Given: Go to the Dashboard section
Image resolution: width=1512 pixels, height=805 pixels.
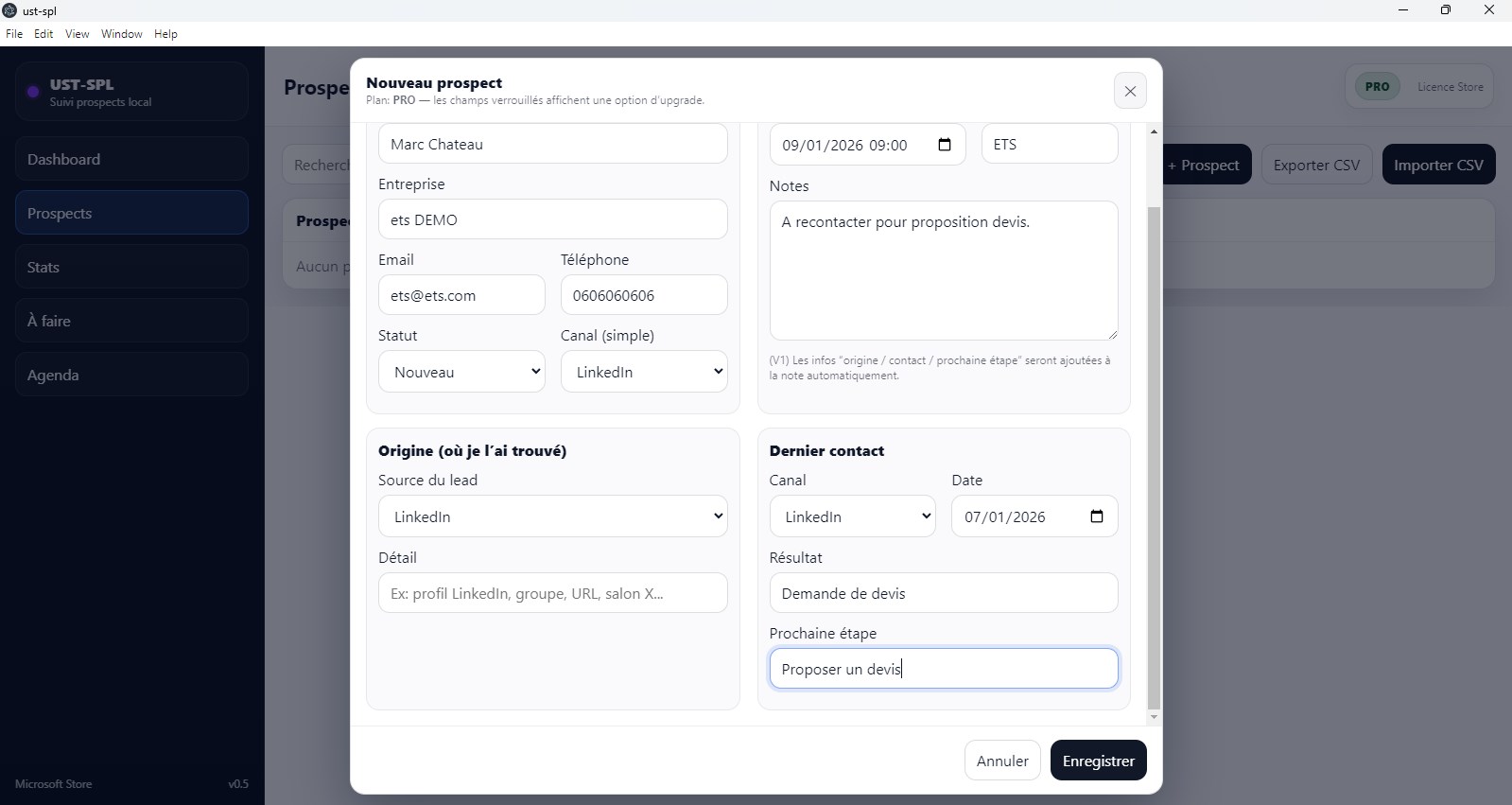Looking at the screenshot, I should [131, 159].
